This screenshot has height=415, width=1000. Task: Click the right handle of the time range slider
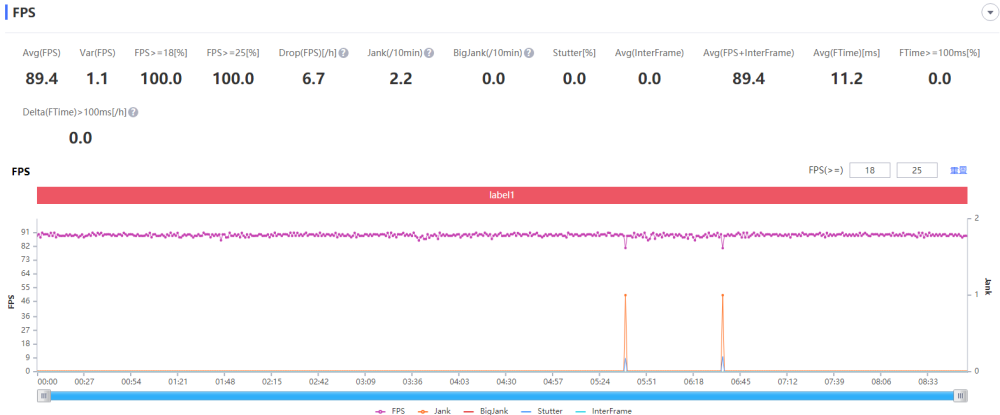tap(960, 396)
